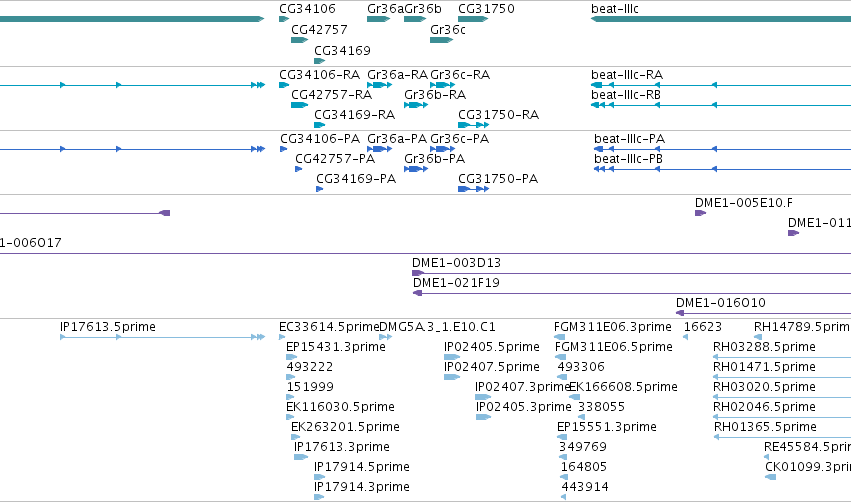Open protein CG31750-PA
The image size is (851, 502).
point(498,179)
